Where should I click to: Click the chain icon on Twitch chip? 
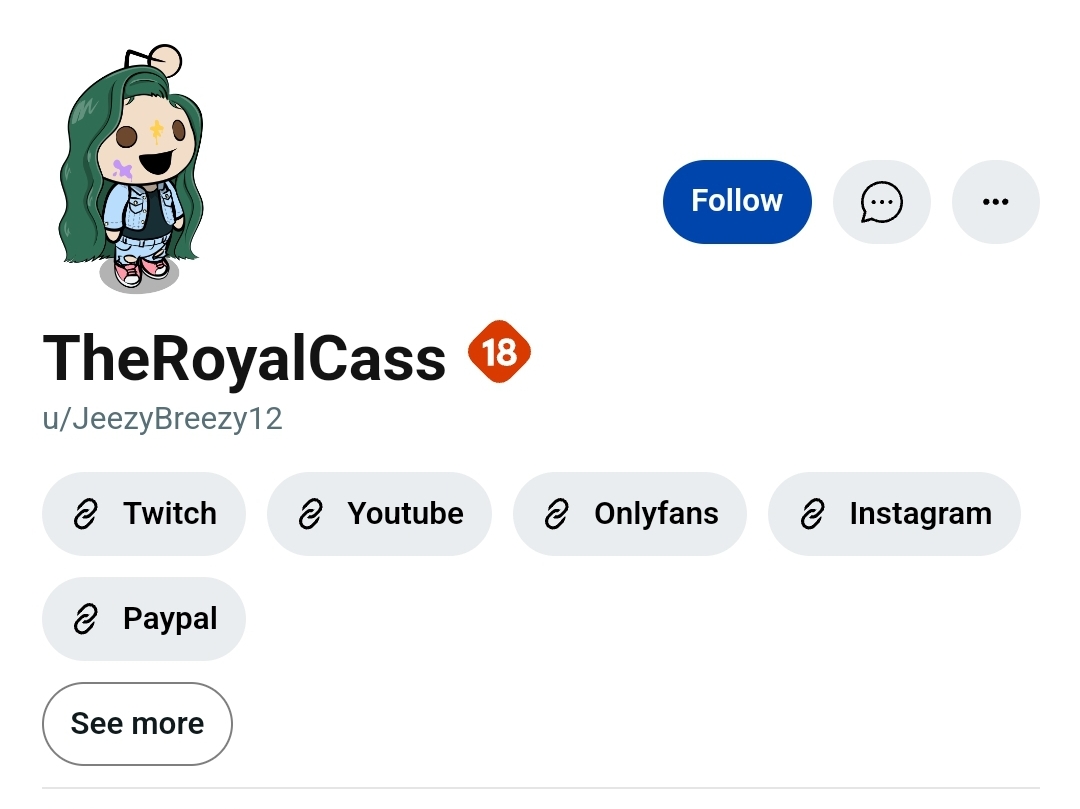point(86,514)
